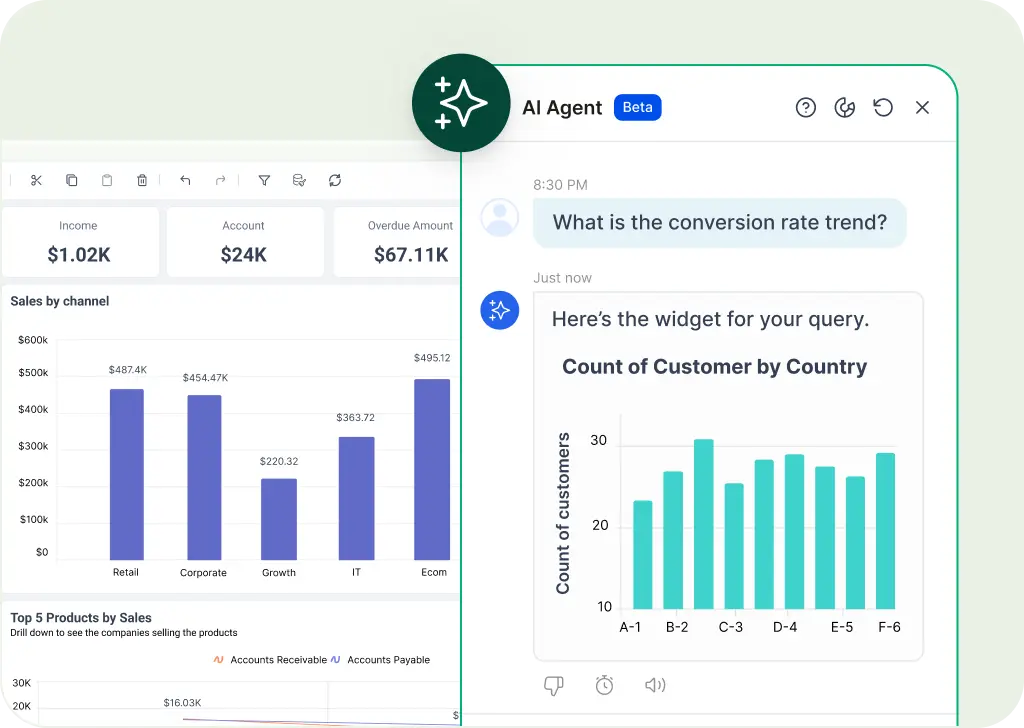The width and height of the screenshot is (1024, 728).
Task: Open the Filter tool
Action: pyautogui.click(x=264, y=180)
